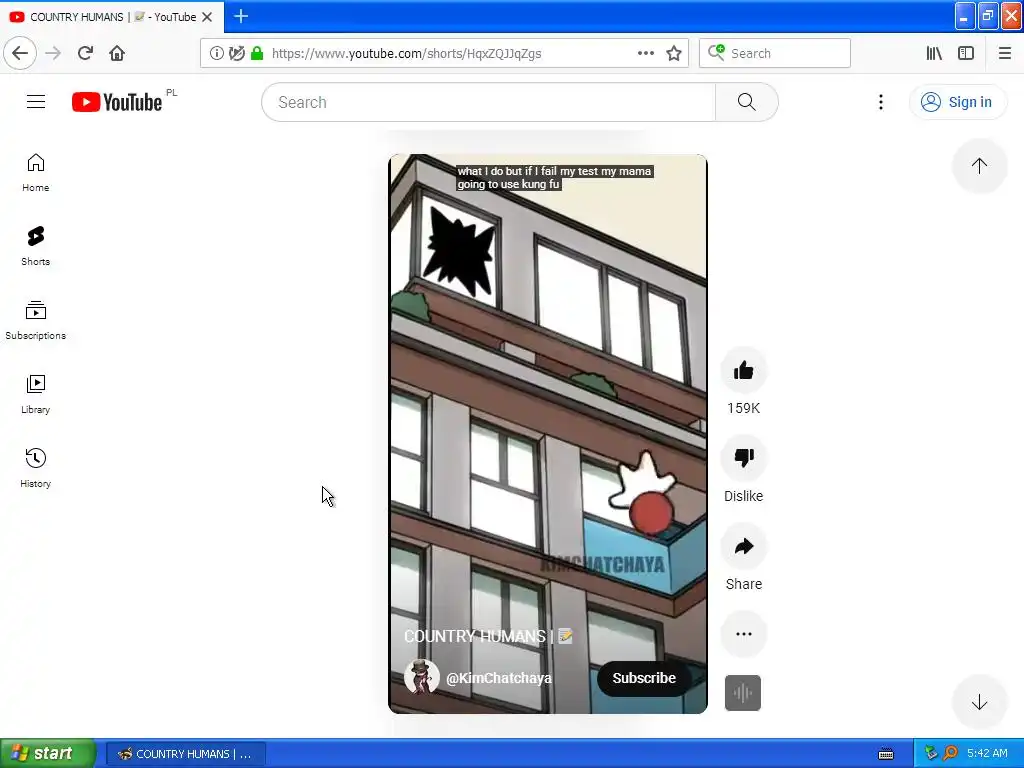Image resolution: width=1024 pixels, height=768 pixels.
Task: Dislike the short with the thumbs-down icon
Action: pos(743,458)
